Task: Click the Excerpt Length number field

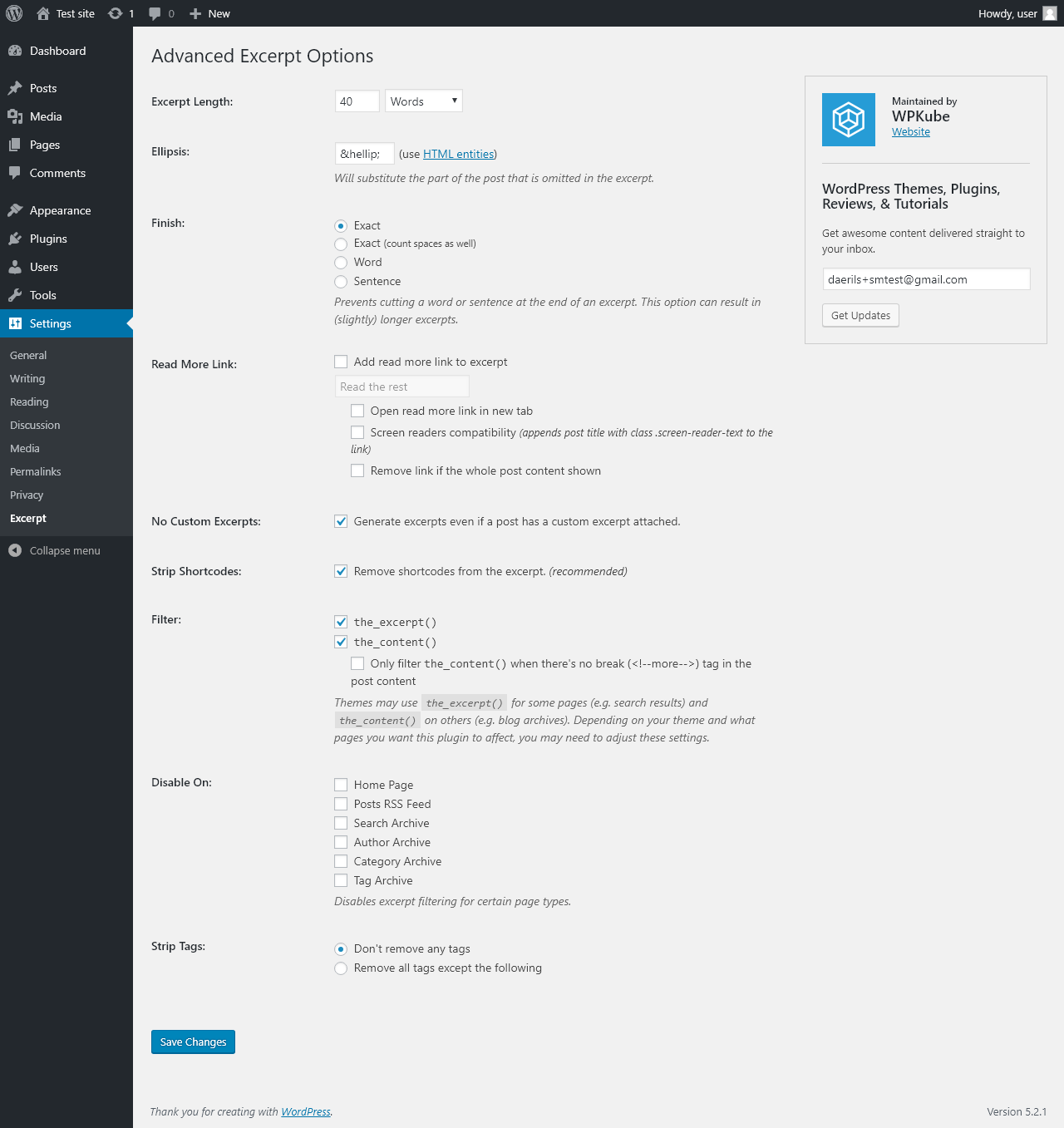Action: click(357, 101)
